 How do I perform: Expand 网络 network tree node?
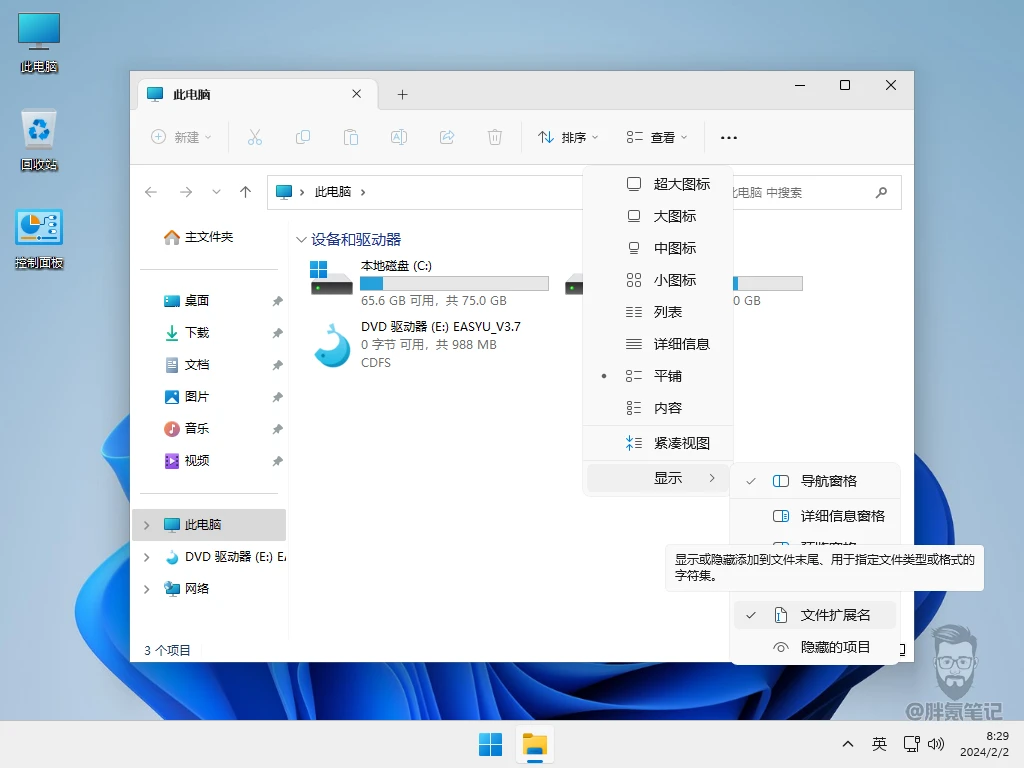tap(146, 589)
